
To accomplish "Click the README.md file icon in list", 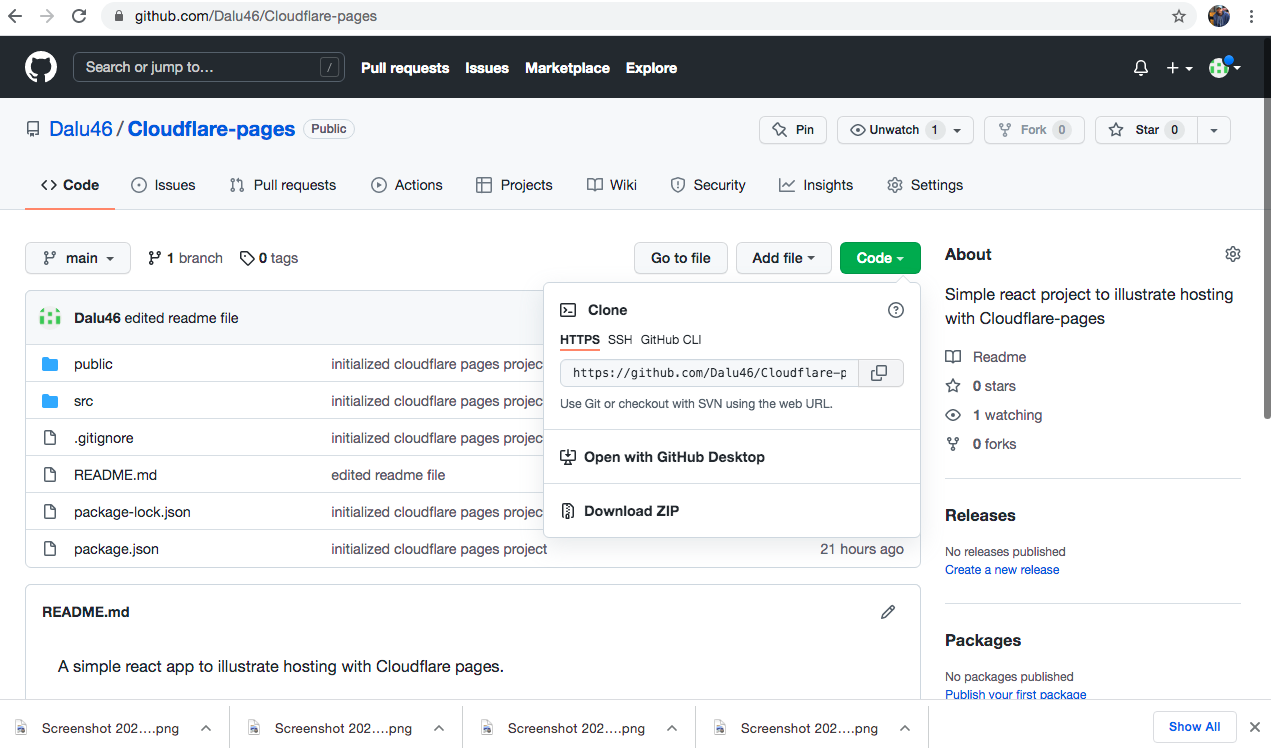I will [50, 475].
